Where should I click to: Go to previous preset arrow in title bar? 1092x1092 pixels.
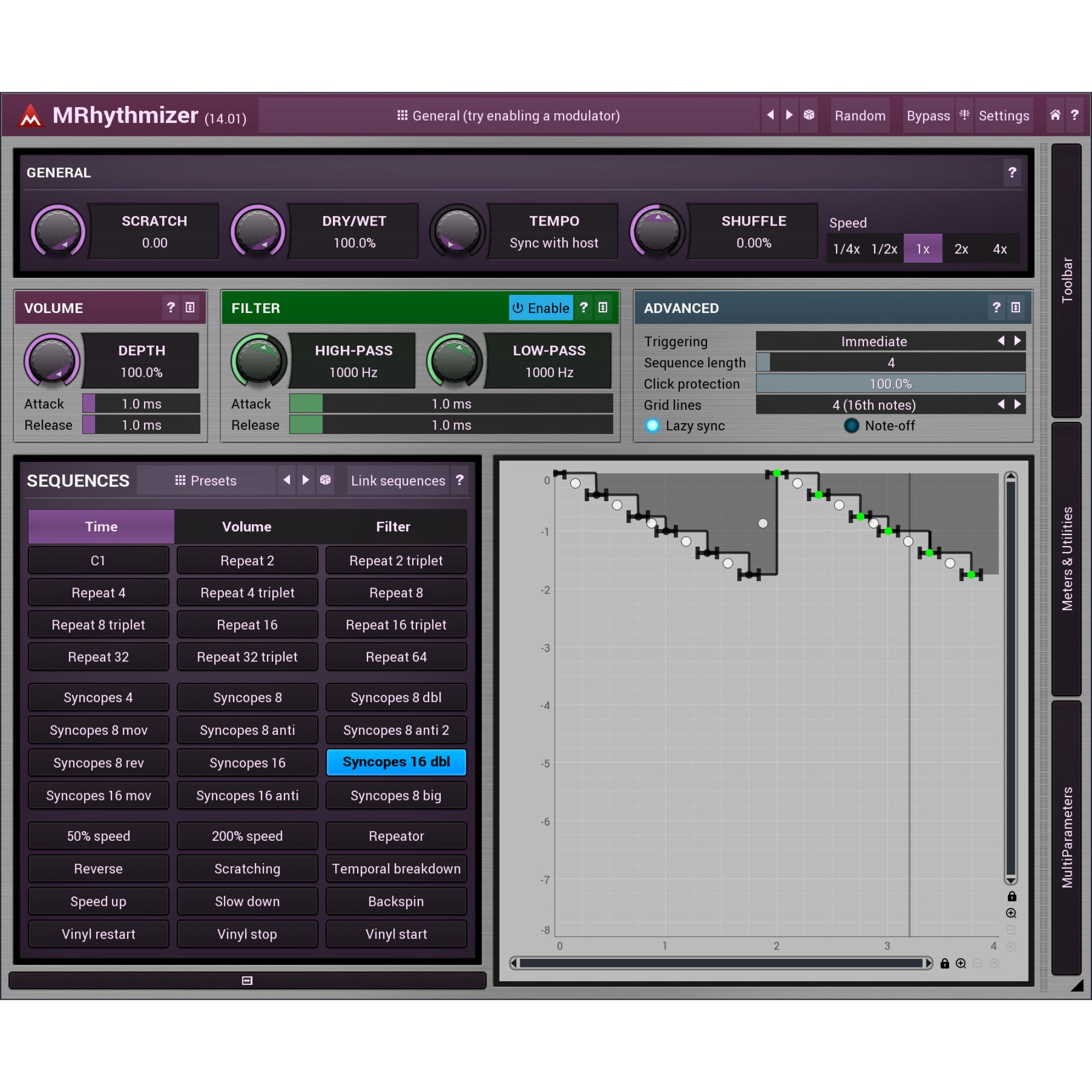tap(770, 115)
